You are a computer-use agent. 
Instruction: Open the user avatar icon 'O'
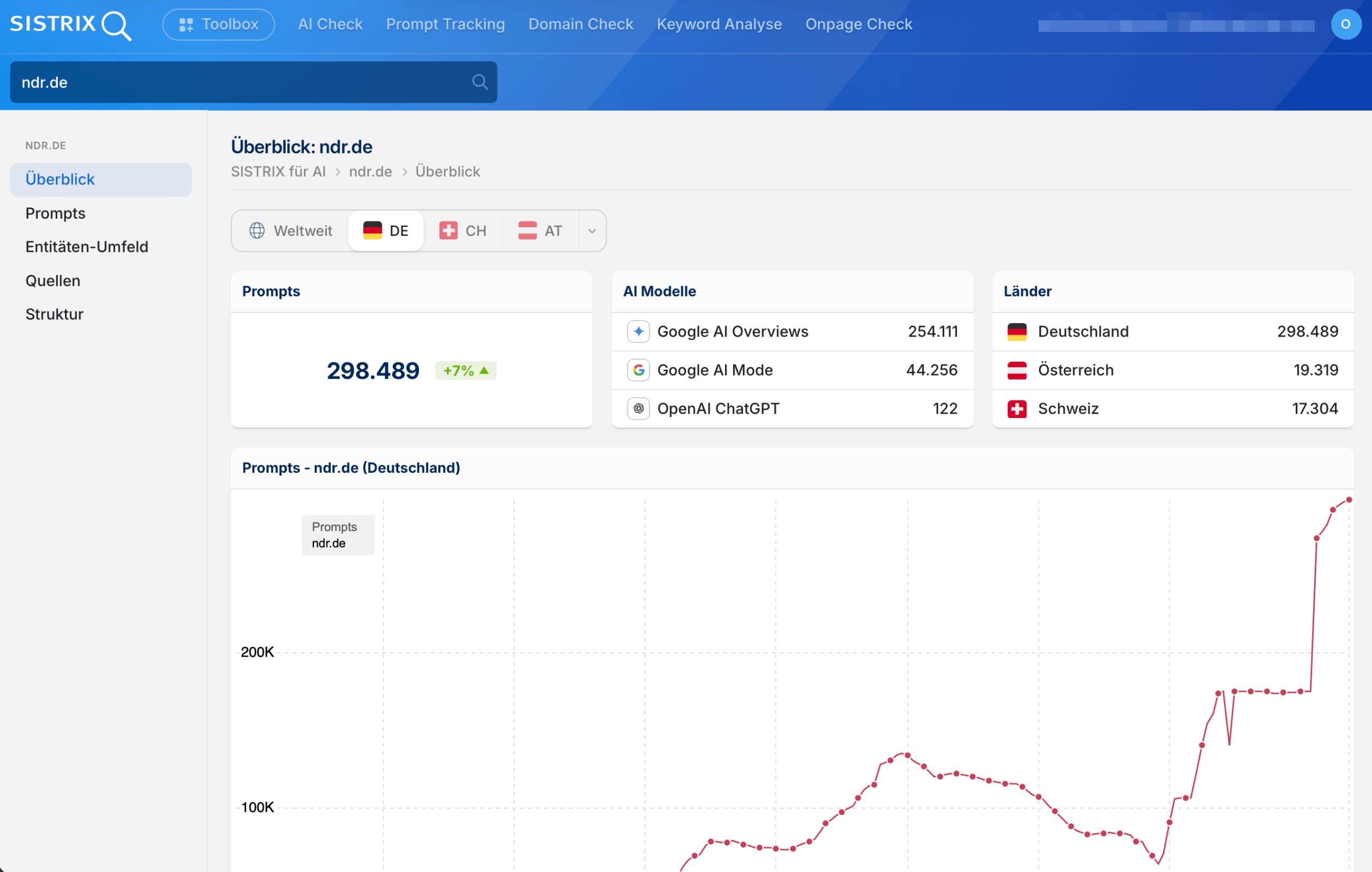1346,25
